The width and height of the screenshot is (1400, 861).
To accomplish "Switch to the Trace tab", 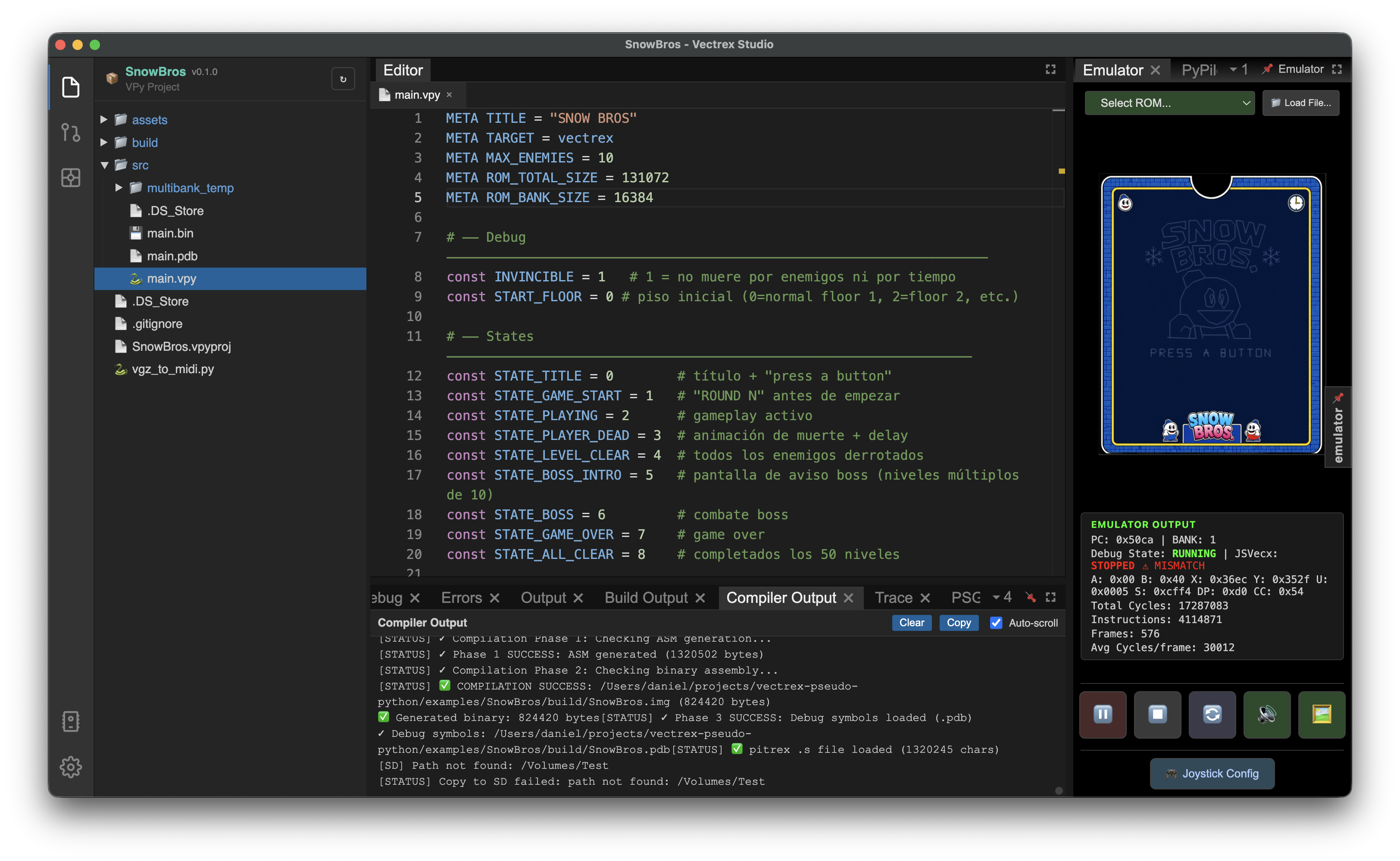I will tap(893, 597).
